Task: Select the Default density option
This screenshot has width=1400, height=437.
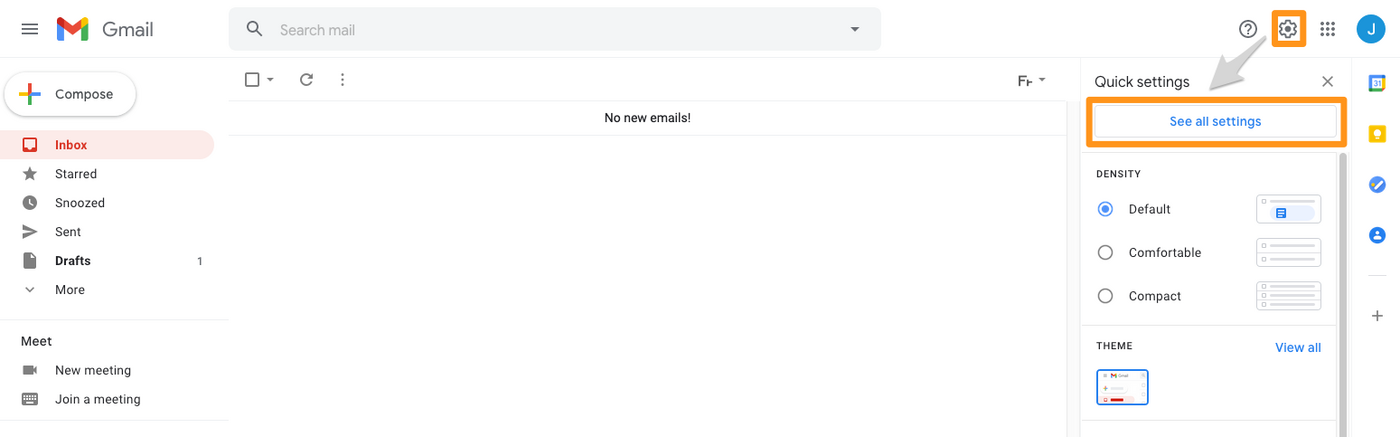Action: (x=1105, y=209)
